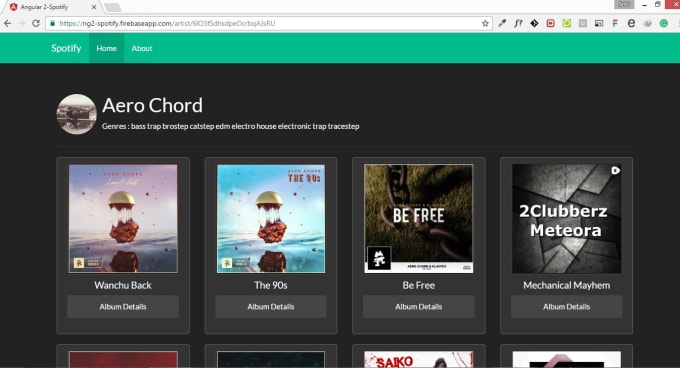
Task: Open Album Details for Wanchu Back
Action: tap(123, 306)
